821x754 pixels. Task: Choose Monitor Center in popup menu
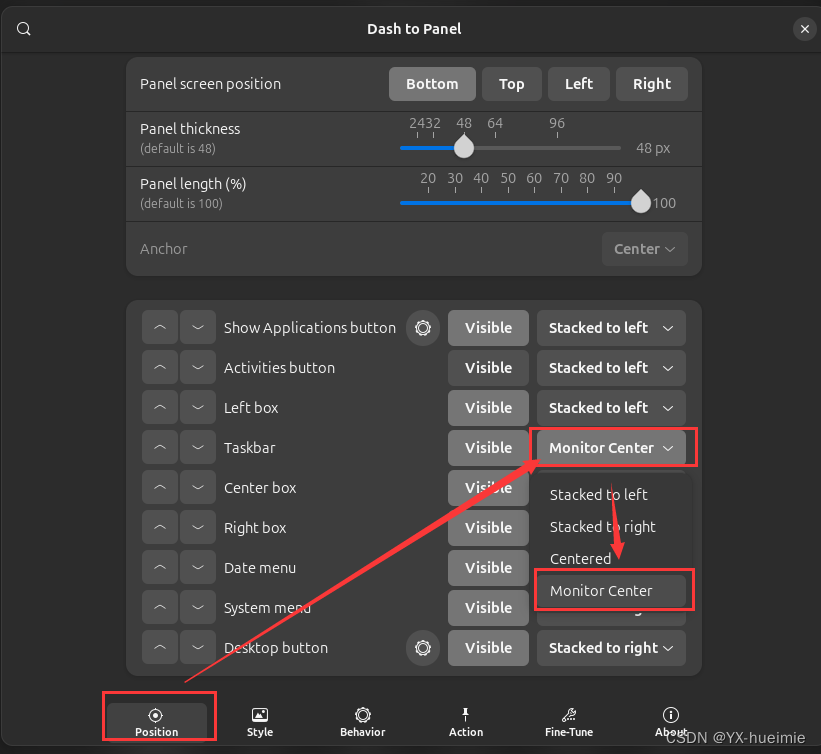click(611, 591)
